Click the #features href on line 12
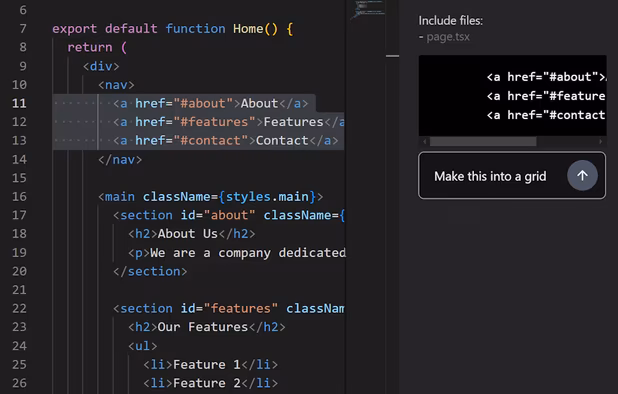The height and width of the screenshot is (394, 618). [214, 122]
